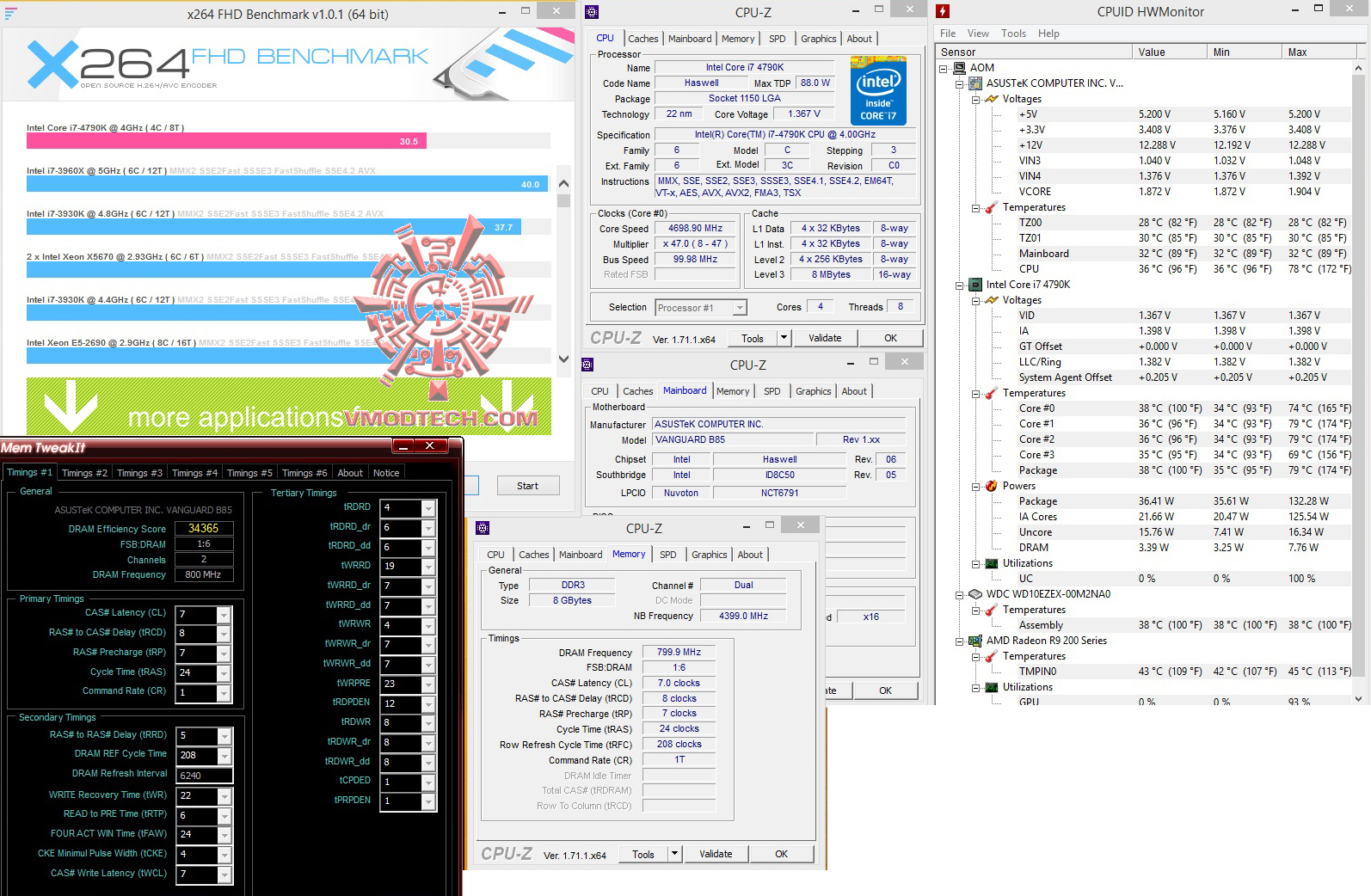The width and height of the screenshot is (1371, 896).
Task: Click the CPU Utilizations icon in HWMonitor
Action: [x=992, y=563]
